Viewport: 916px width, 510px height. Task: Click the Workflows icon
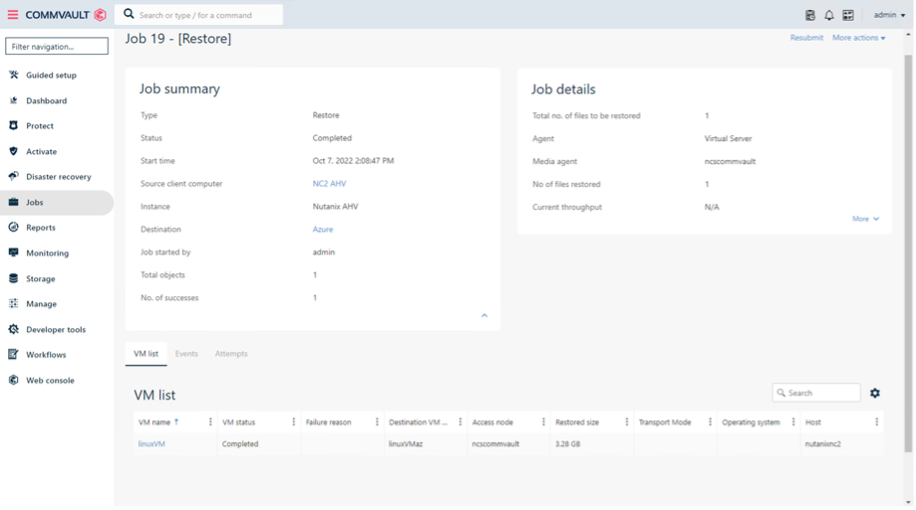coord(13,355)
